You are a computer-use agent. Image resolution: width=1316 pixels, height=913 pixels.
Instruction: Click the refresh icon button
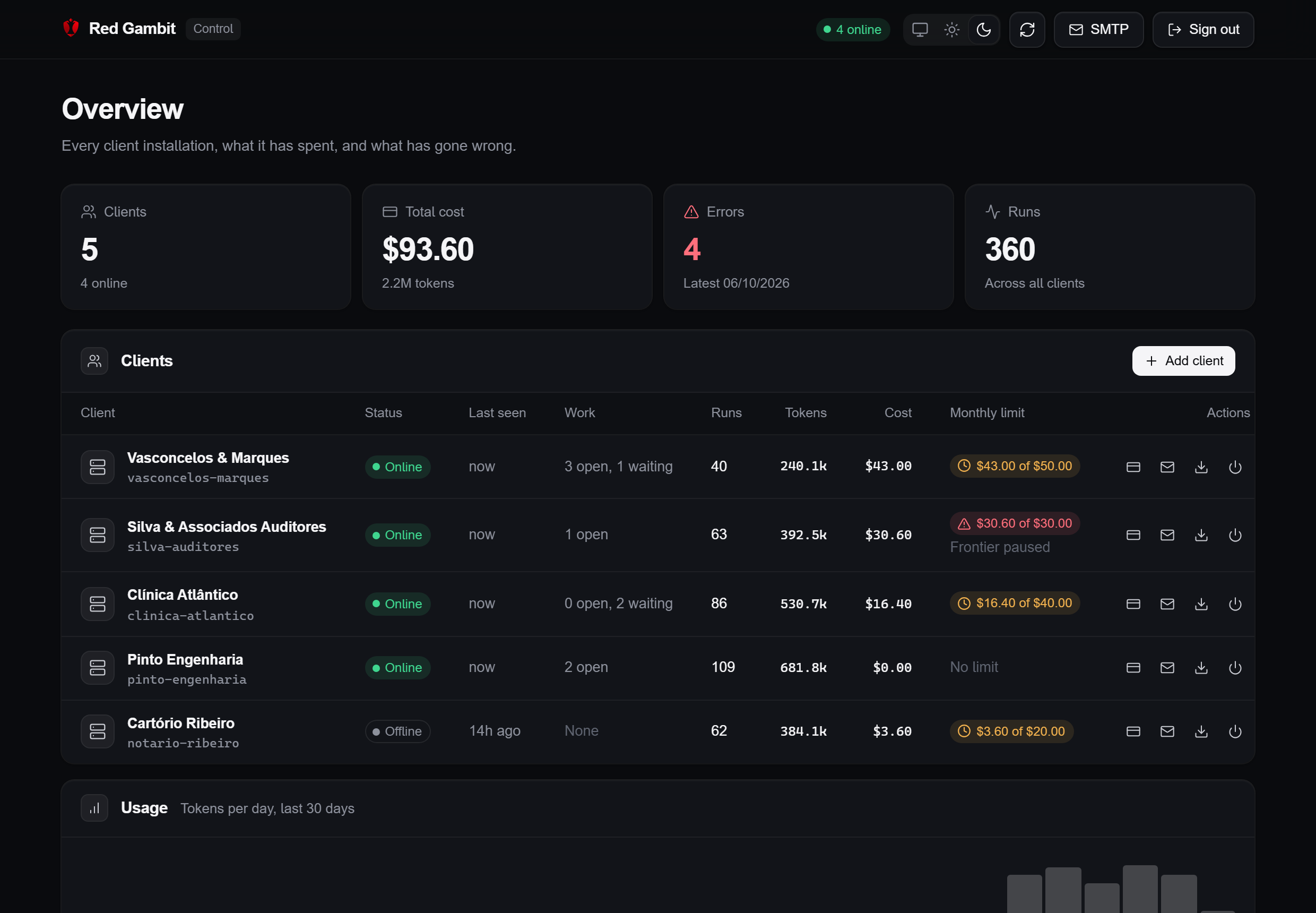click(x=1027, y=30)
